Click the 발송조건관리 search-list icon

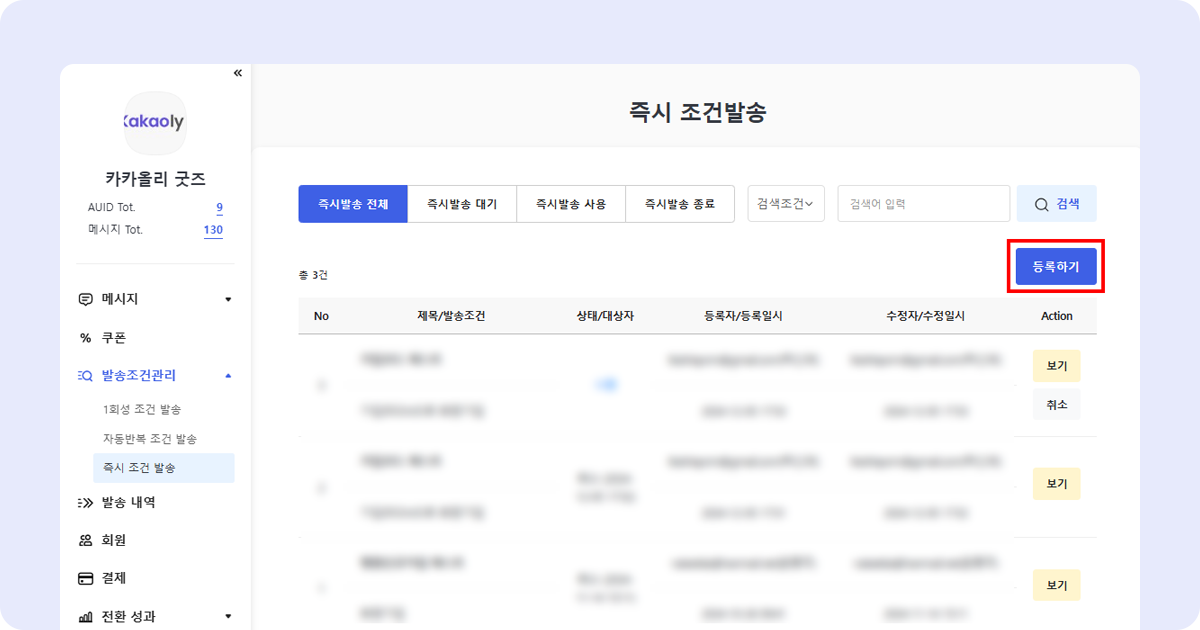click(86, 376)
